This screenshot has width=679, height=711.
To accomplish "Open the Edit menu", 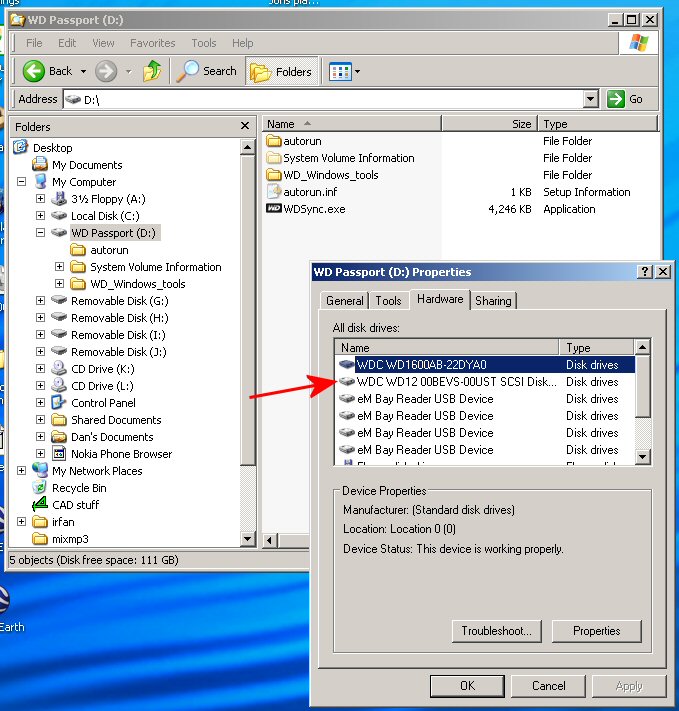I will (x=67, y=43).
